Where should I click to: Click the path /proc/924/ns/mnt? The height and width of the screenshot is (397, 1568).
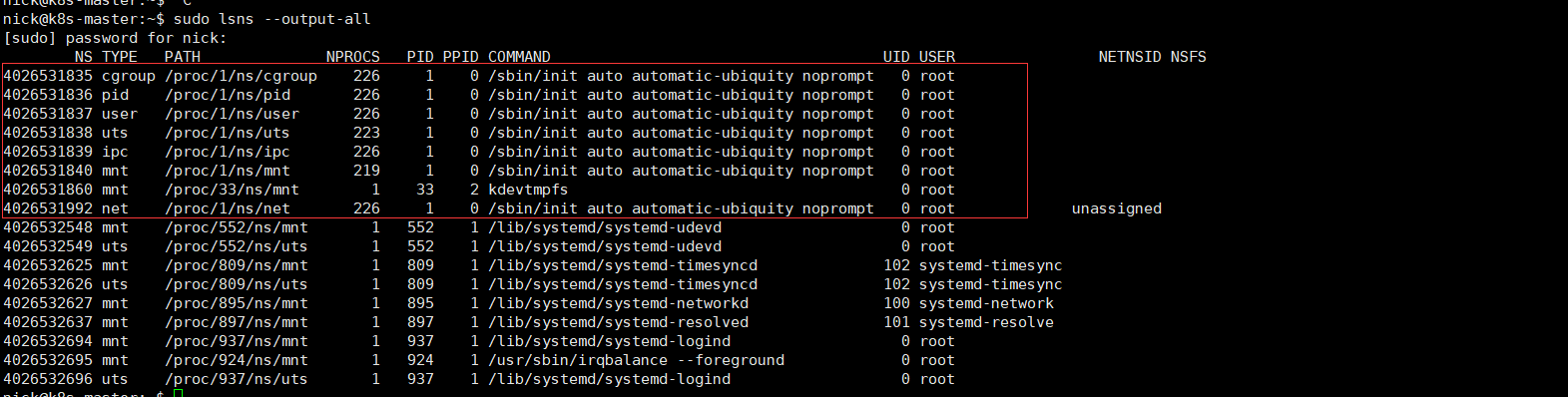(237, 360)
